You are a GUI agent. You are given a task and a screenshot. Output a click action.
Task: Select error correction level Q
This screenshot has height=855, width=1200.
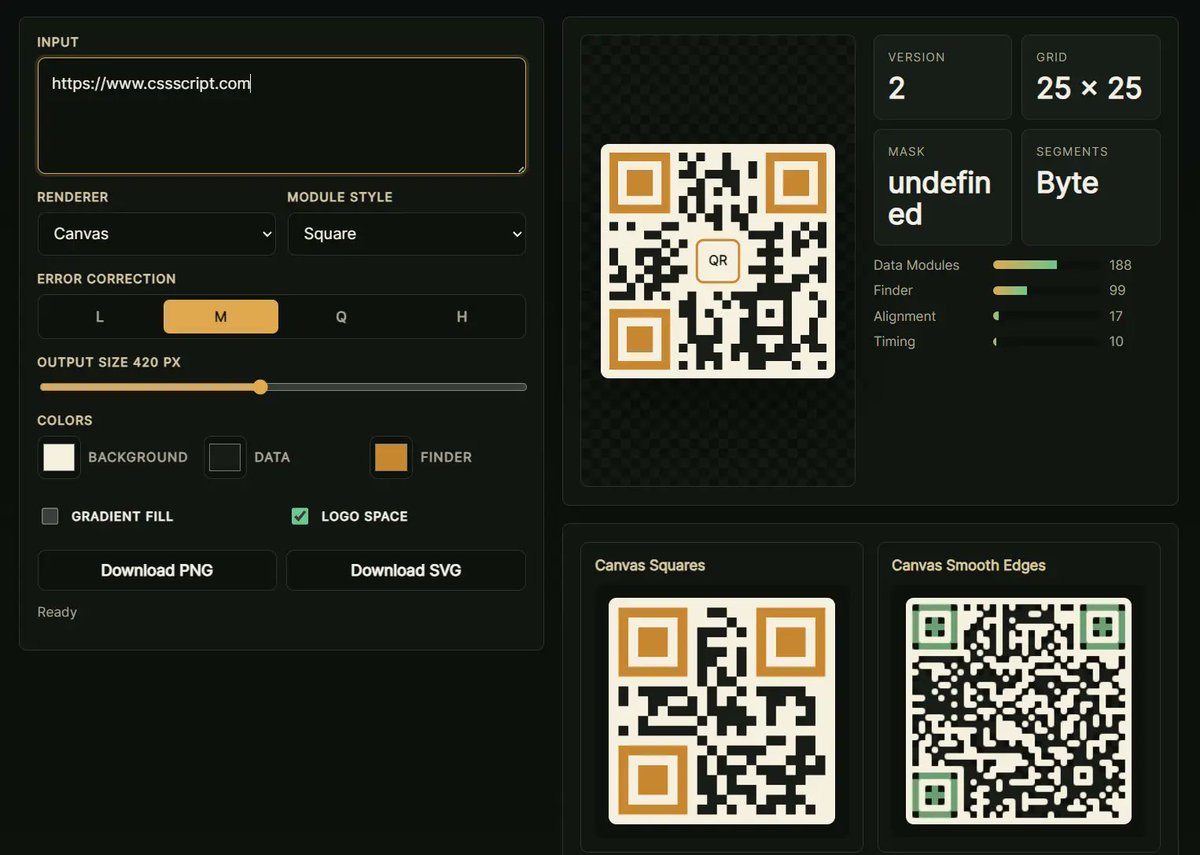tap(341, 317)
